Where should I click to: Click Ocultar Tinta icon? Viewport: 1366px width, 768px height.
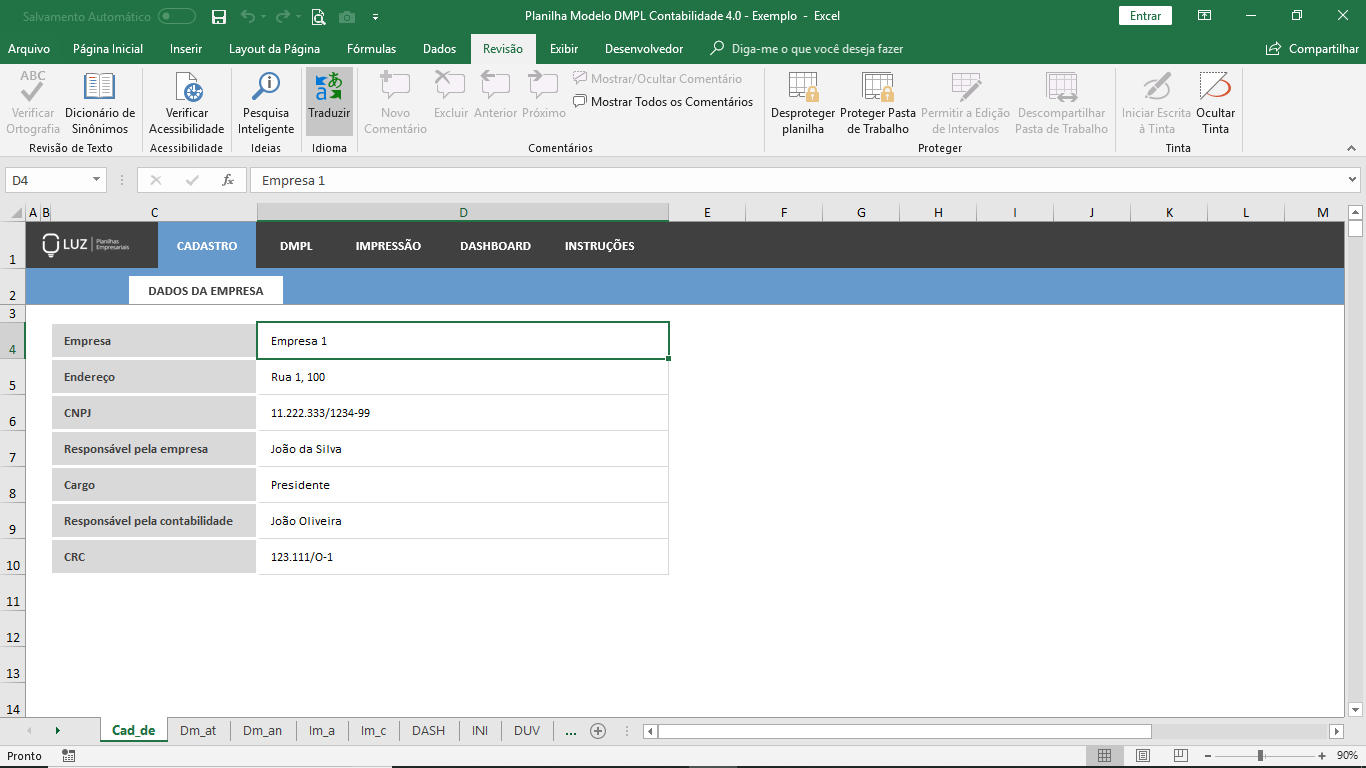tap(1215, 103)
